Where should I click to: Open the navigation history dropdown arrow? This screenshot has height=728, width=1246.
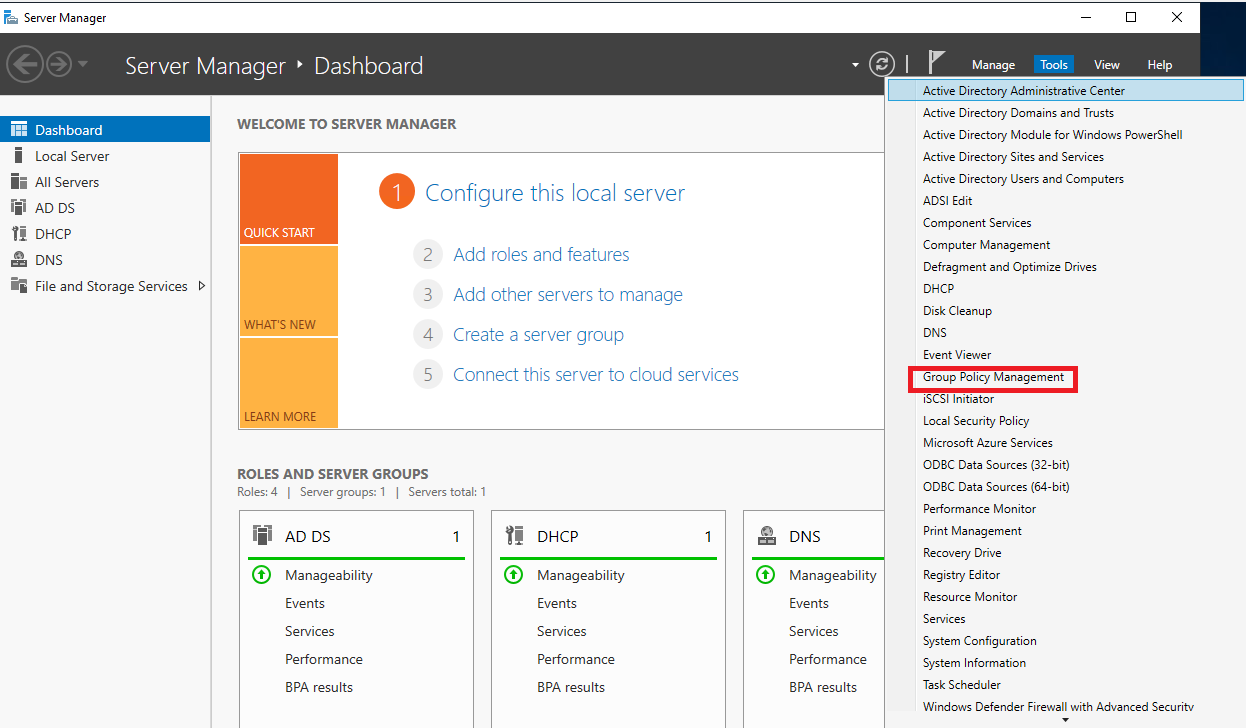tap(83, 65)
